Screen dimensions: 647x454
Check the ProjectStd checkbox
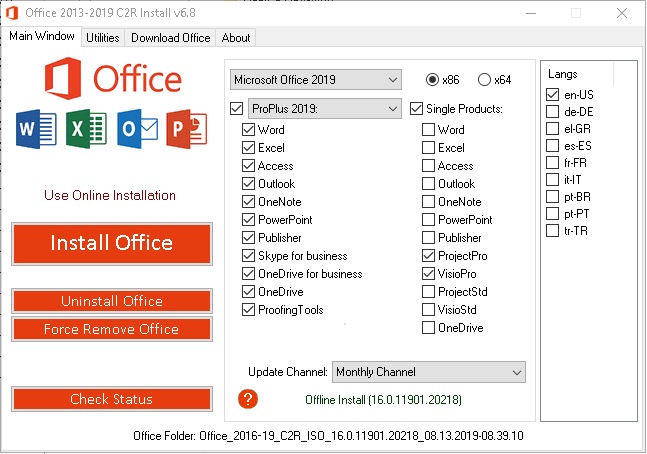tap(428, 292)
